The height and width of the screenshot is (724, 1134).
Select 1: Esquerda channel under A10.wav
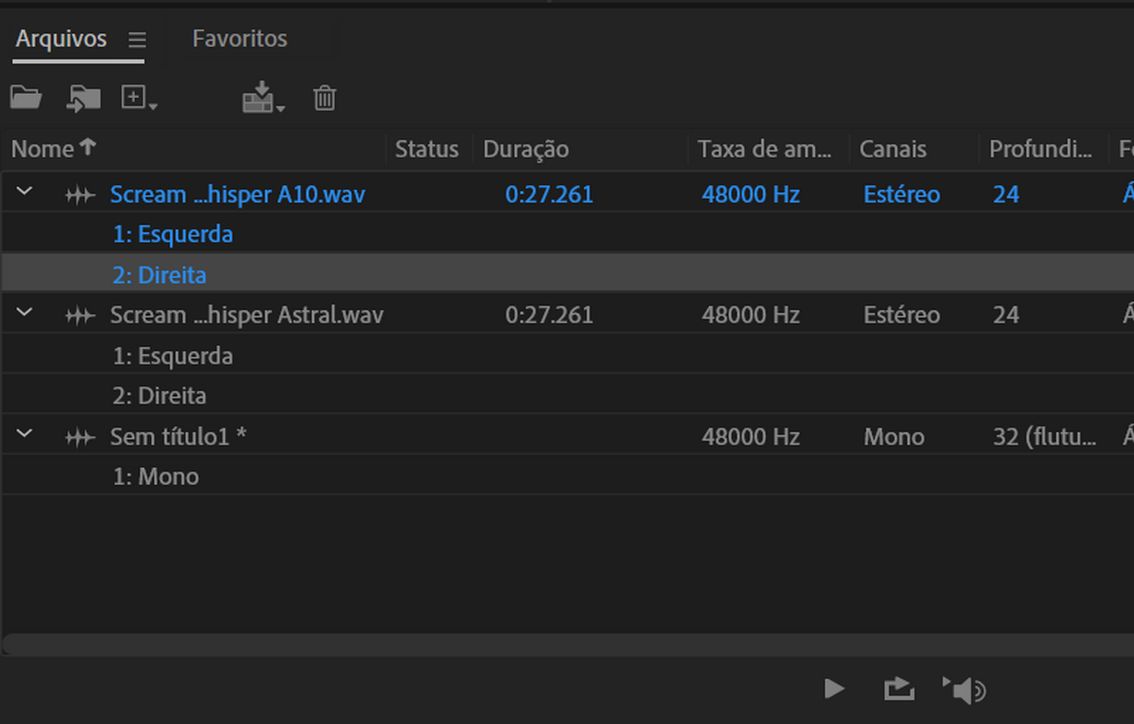pos(173,234)
